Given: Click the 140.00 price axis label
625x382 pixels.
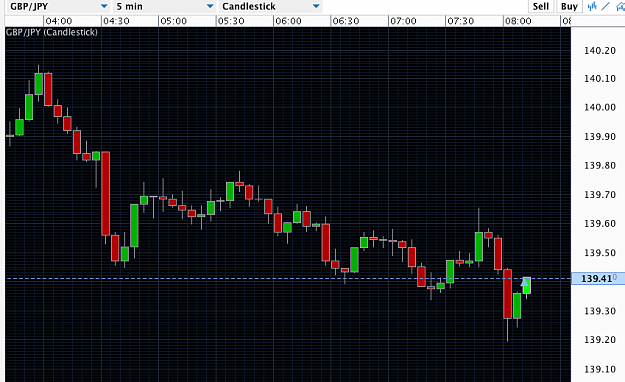Looking at the screenshot, I should tap(600, 107).
